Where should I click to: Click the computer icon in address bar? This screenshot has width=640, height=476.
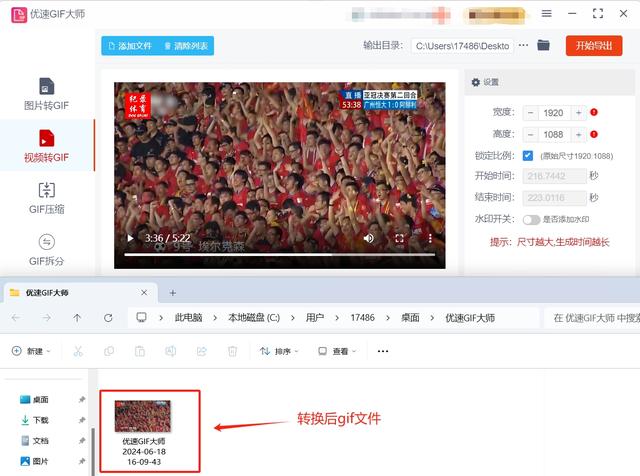(141, 317)
